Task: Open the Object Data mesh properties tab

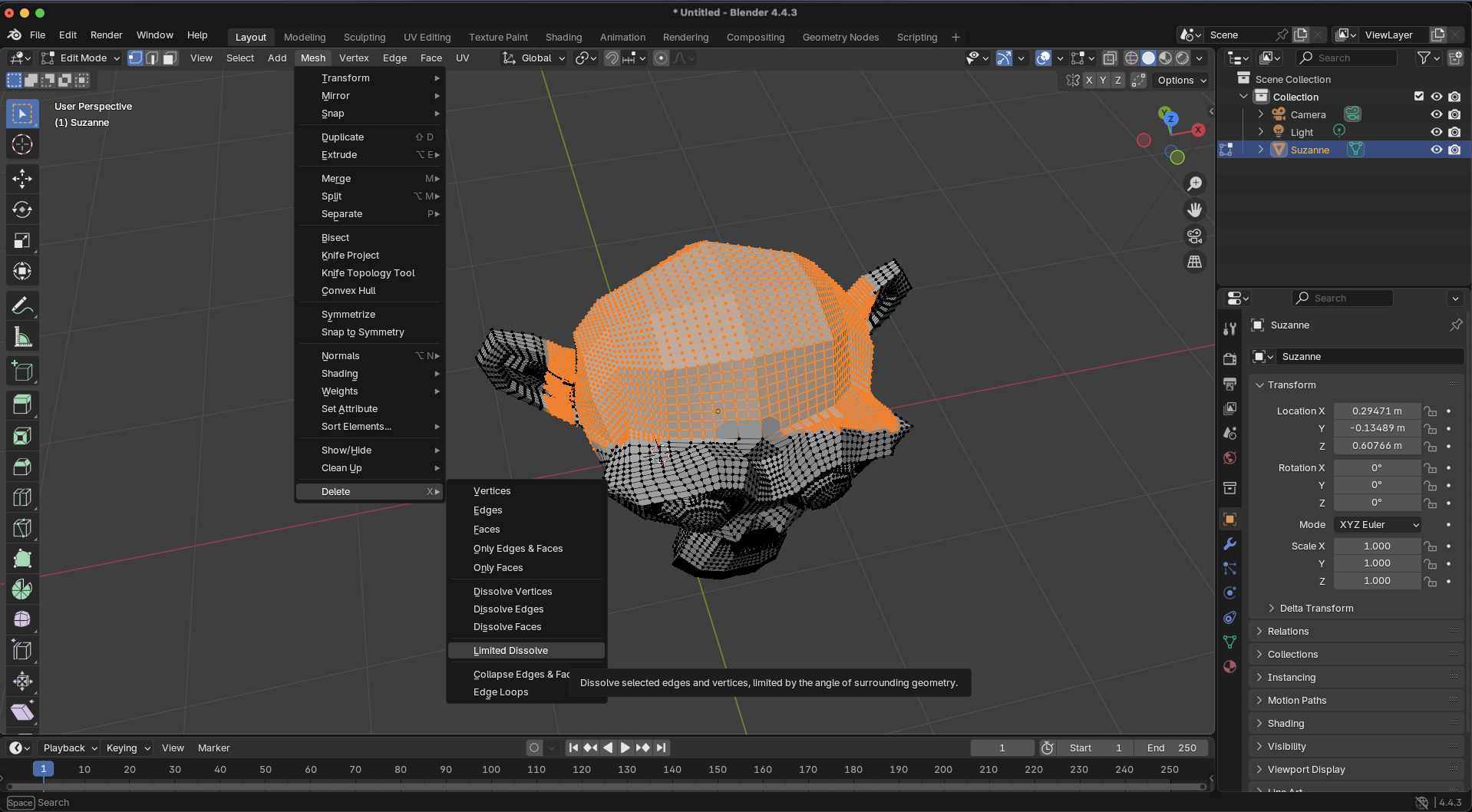Action: pos(1230,642)
